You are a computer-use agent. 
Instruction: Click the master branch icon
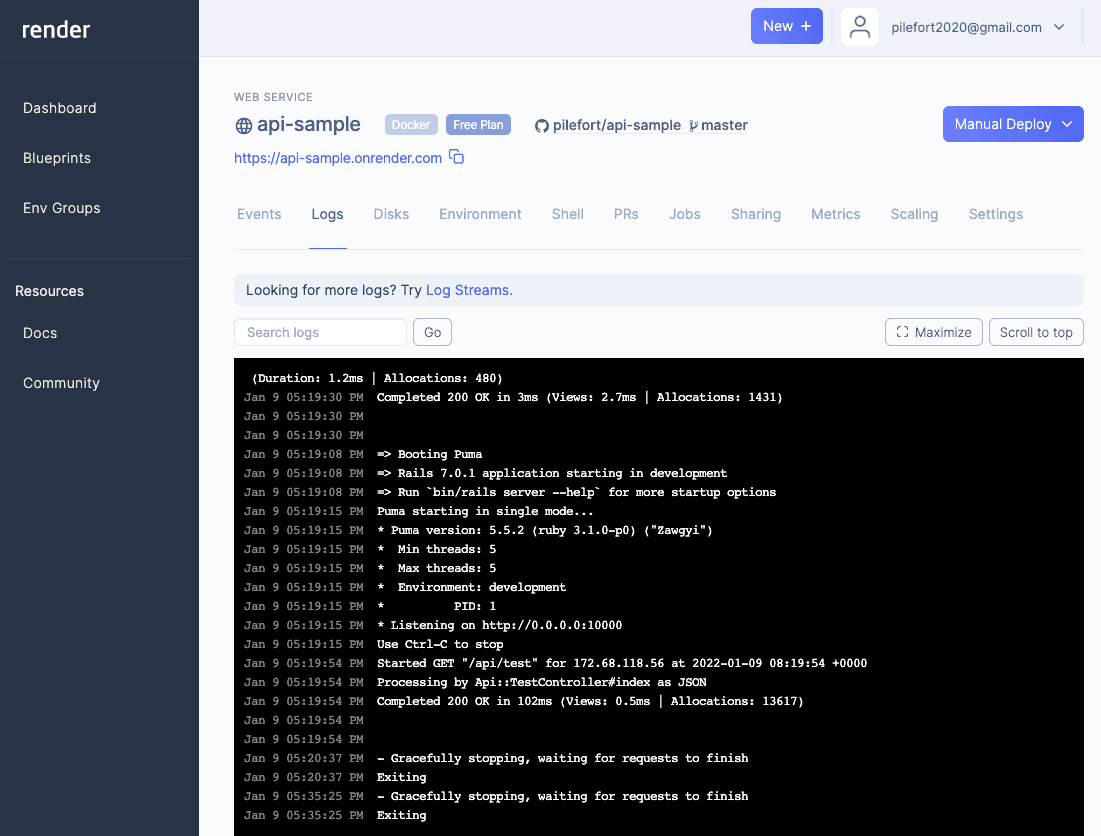tap(694, 126)
